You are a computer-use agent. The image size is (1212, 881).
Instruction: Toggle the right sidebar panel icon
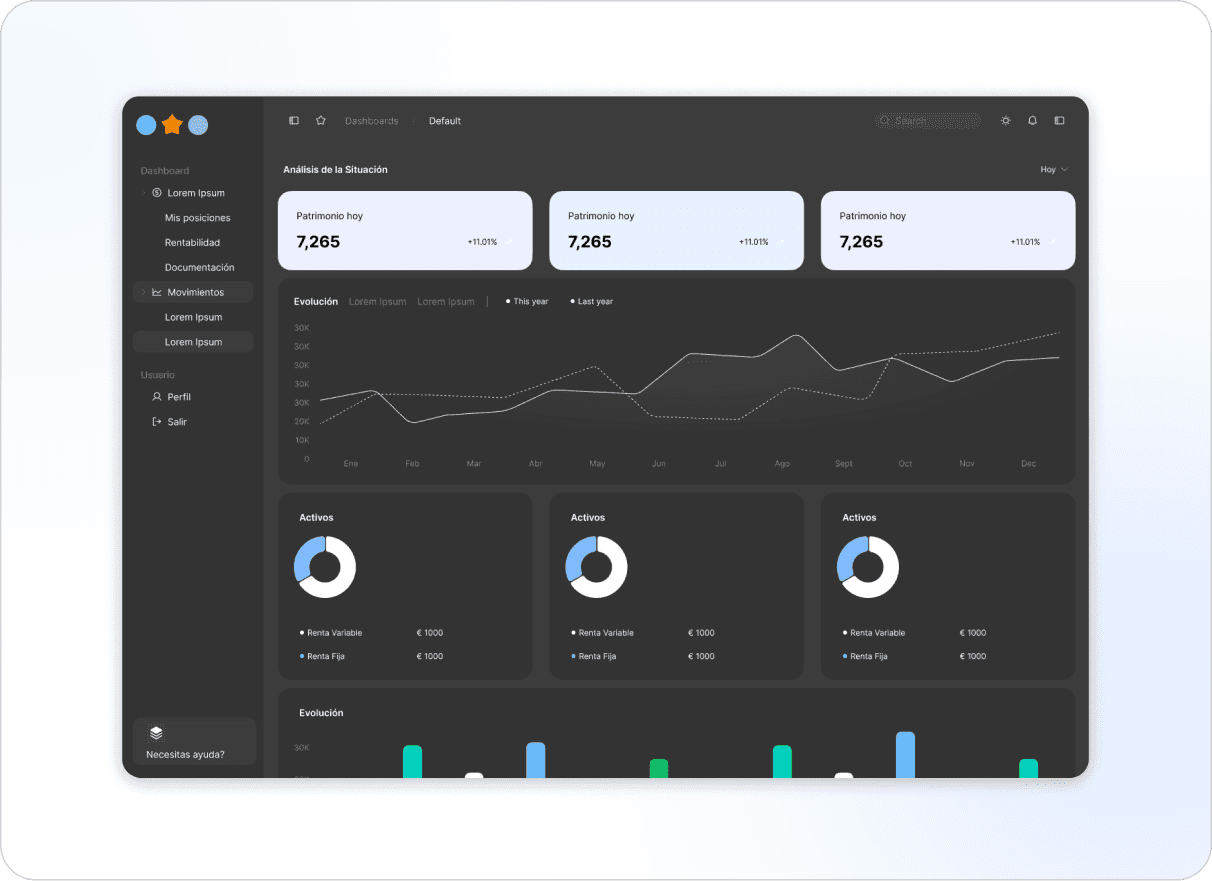pos(1059,121)
